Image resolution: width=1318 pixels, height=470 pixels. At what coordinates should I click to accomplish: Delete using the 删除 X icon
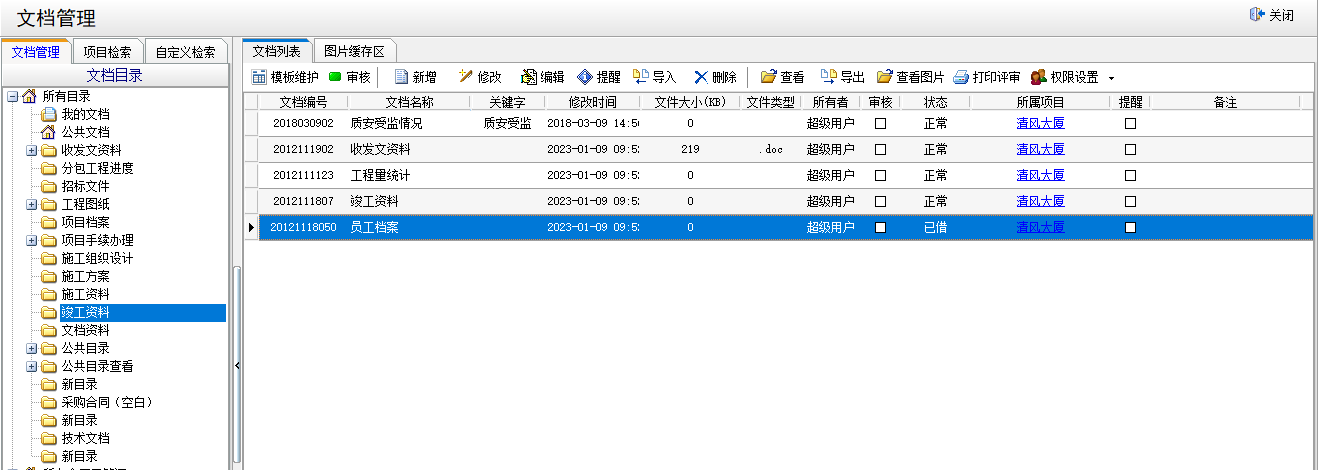[x=701, y=77]
